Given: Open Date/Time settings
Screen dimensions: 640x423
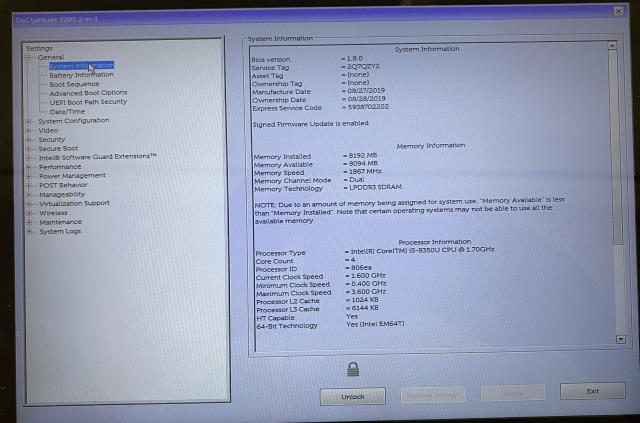Looking at the screenshot, I should [x=67, y=111].
